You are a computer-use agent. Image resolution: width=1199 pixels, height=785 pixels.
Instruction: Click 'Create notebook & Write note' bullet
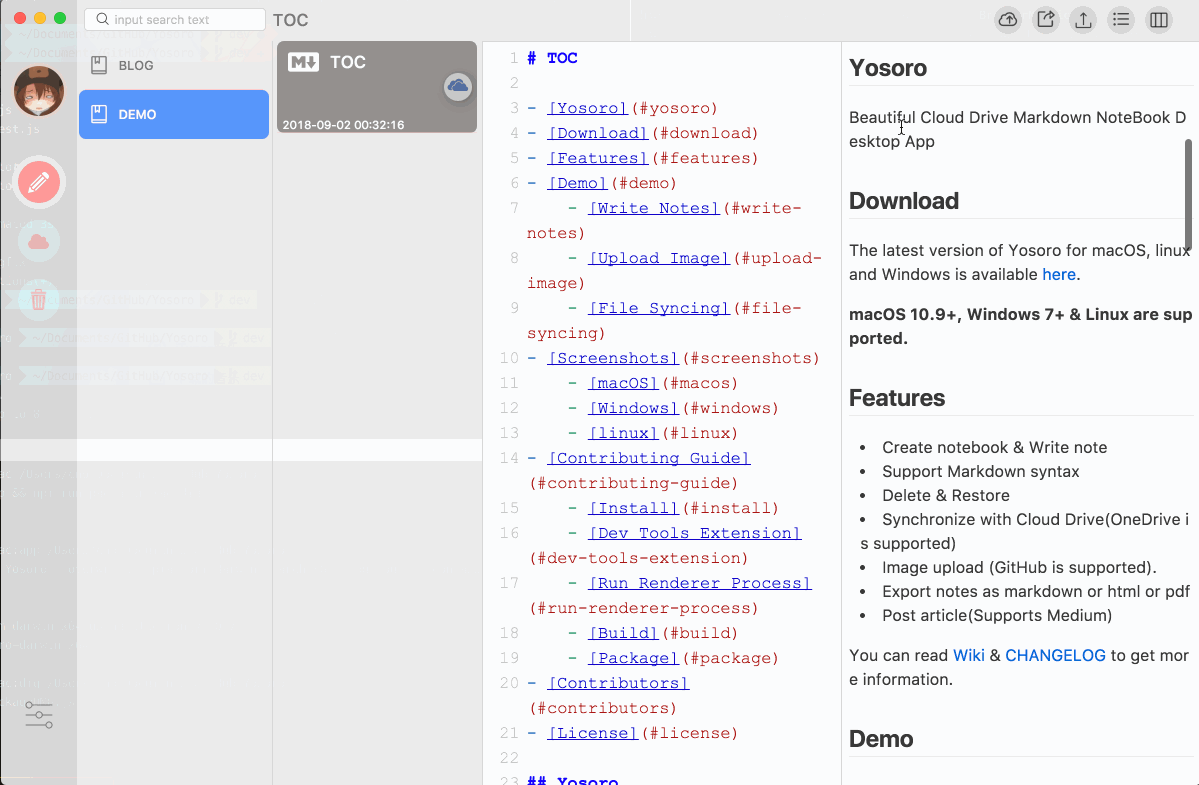click(994, 447)
